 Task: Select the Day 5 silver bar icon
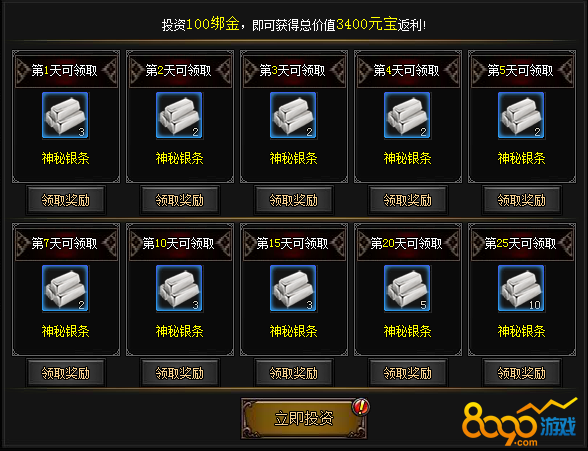tap(521, 115)
